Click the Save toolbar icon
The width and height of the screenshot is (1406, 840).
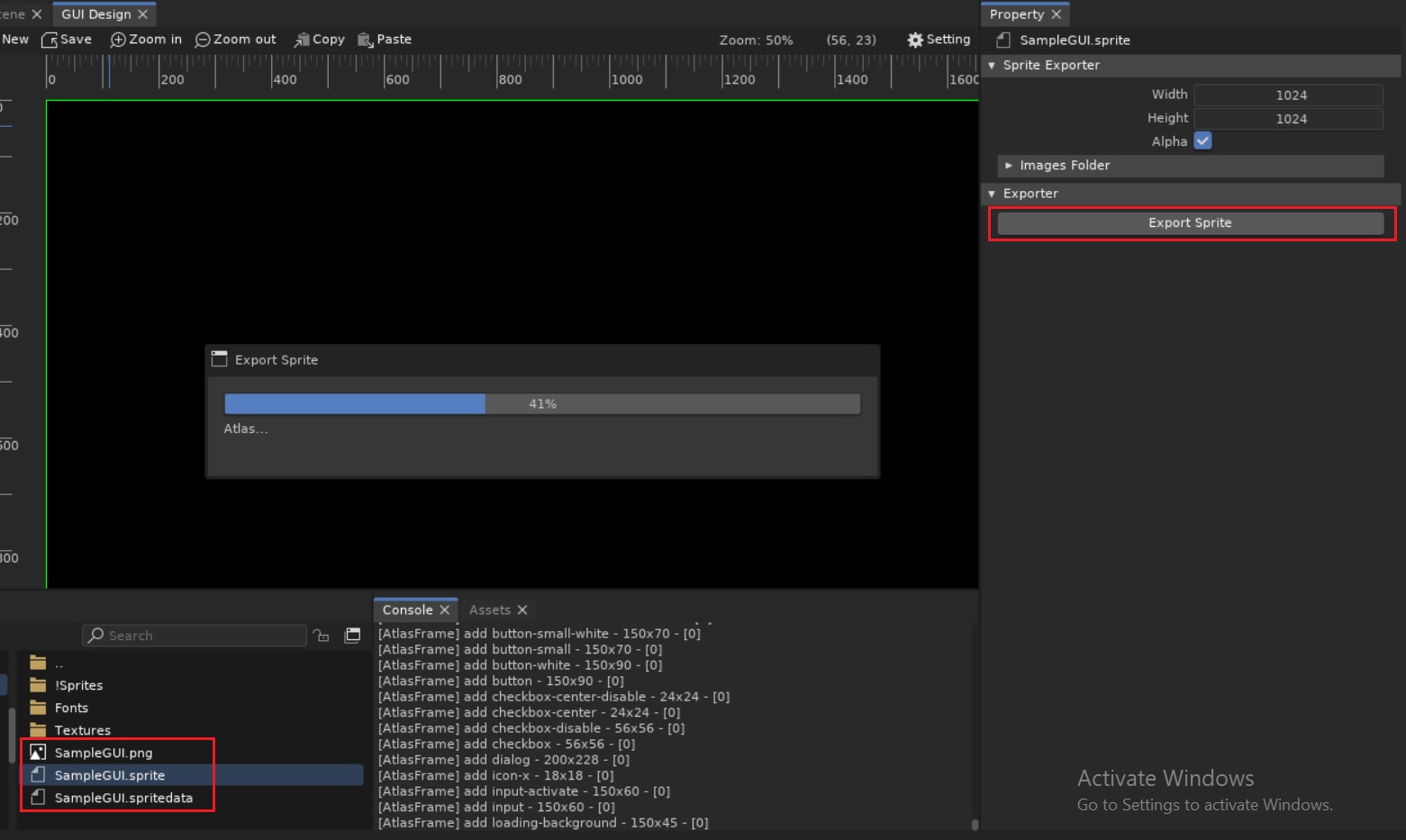coord(50,40)
